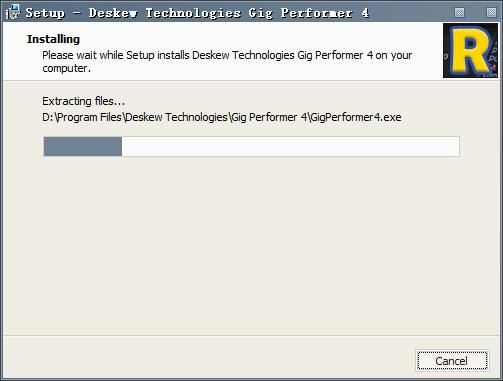Minimize the Setup installer window
The width and height of the screenshot is (503, 381).
(x=459, y=12)
